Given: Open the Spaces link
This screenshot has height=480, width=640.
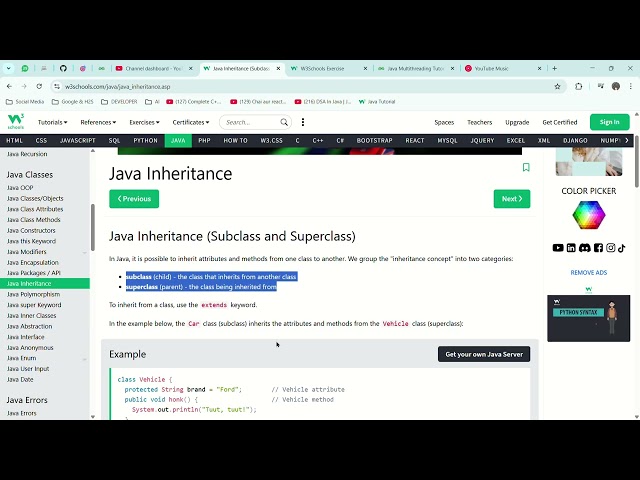Looking at the screenshot, I should pos(444,122).
